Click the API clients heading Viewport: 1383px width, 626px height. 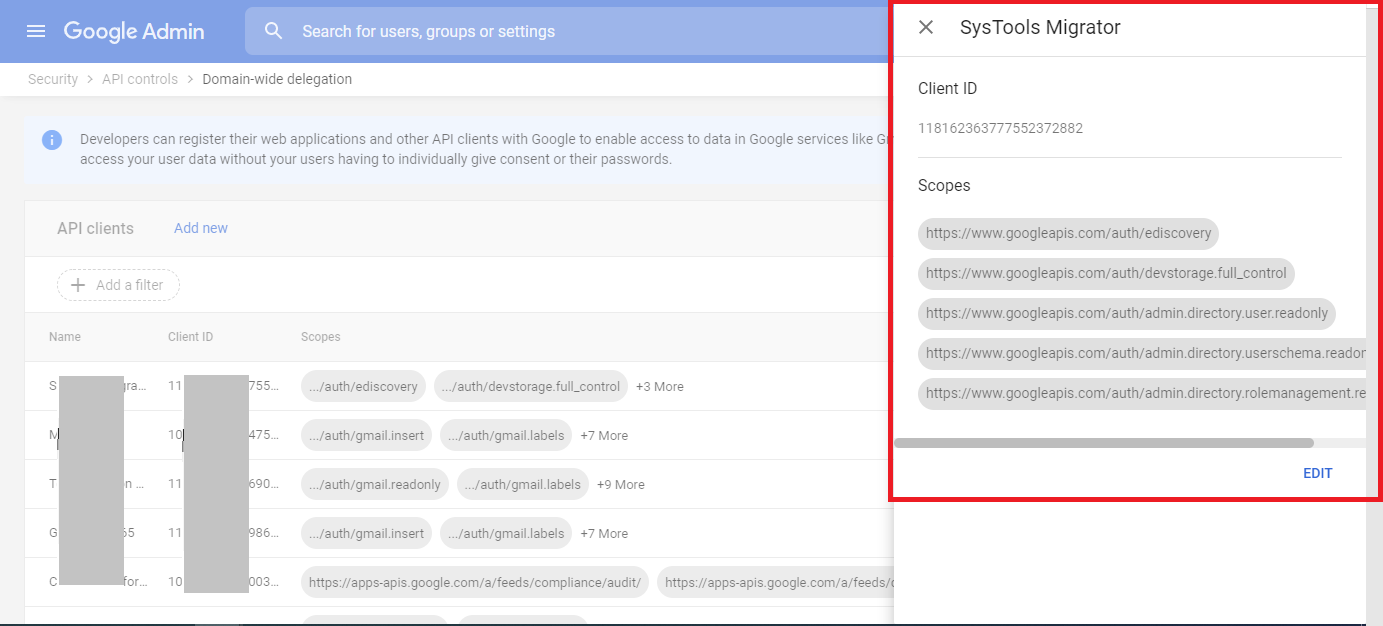click(x=95, y=228)
